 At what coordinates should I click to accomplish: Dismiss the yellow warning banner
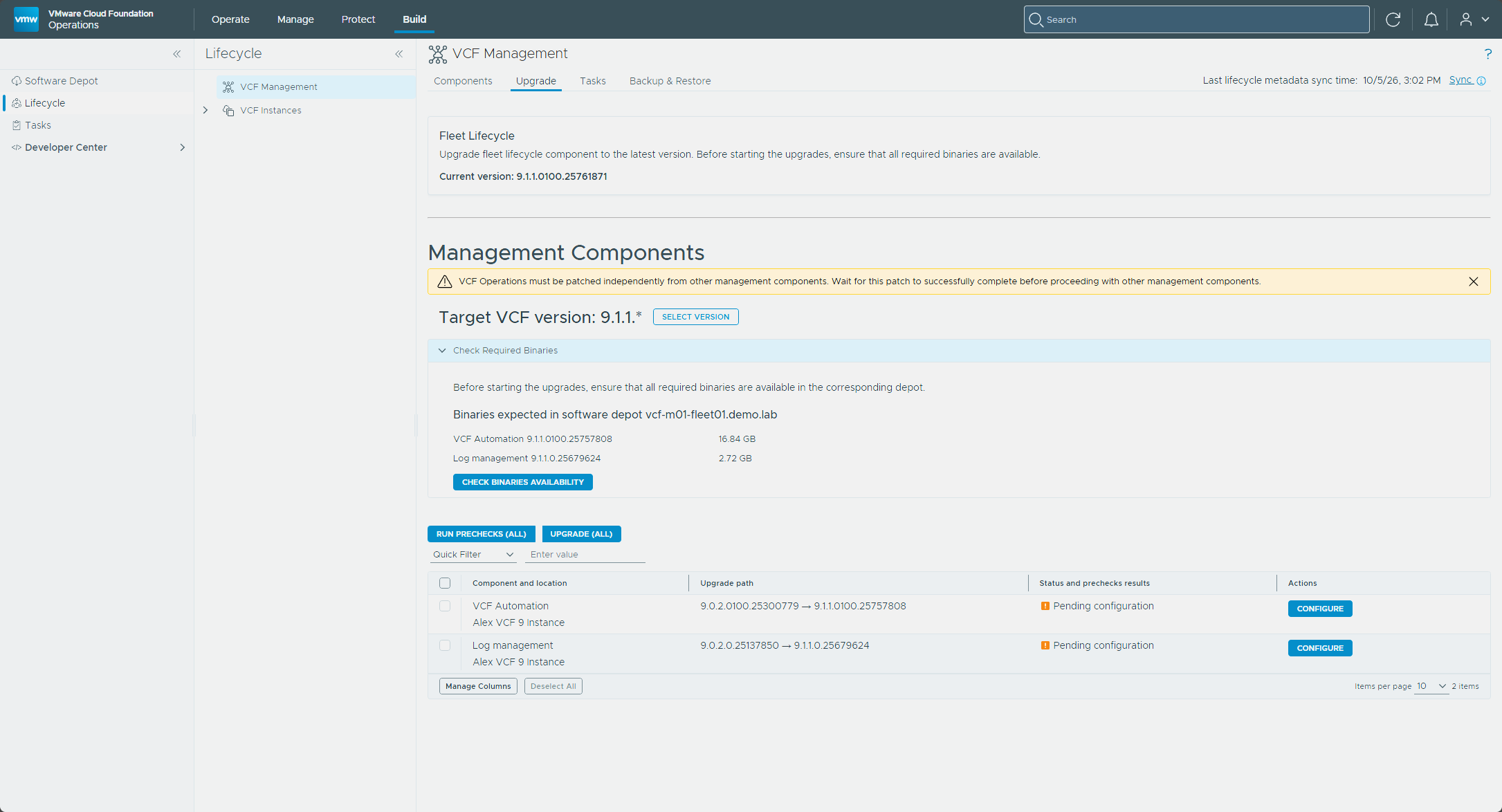coord(1473,282)
